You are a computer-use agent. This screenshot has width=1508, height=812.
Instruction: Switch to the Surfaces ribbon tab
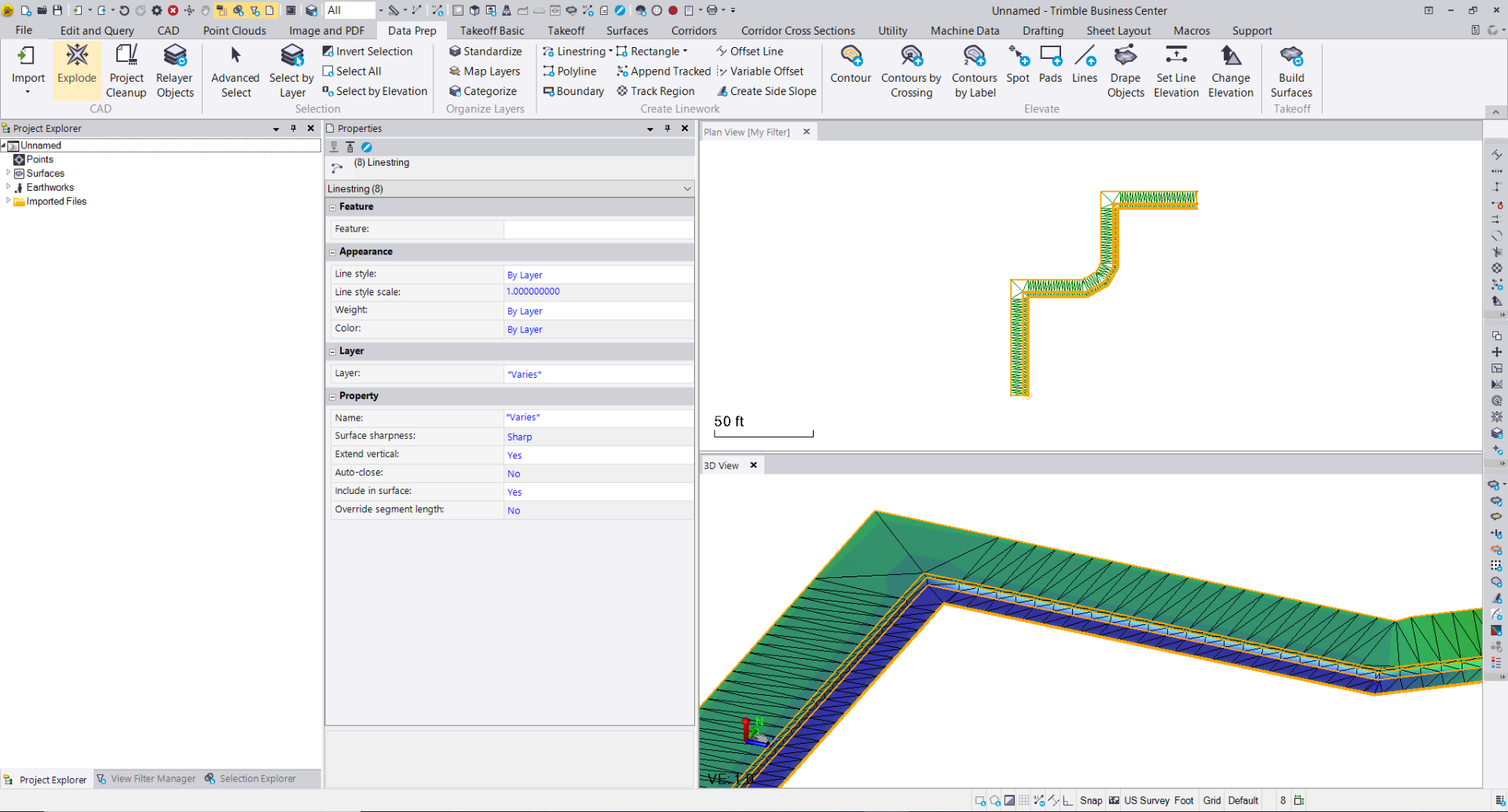coord(627,31)
